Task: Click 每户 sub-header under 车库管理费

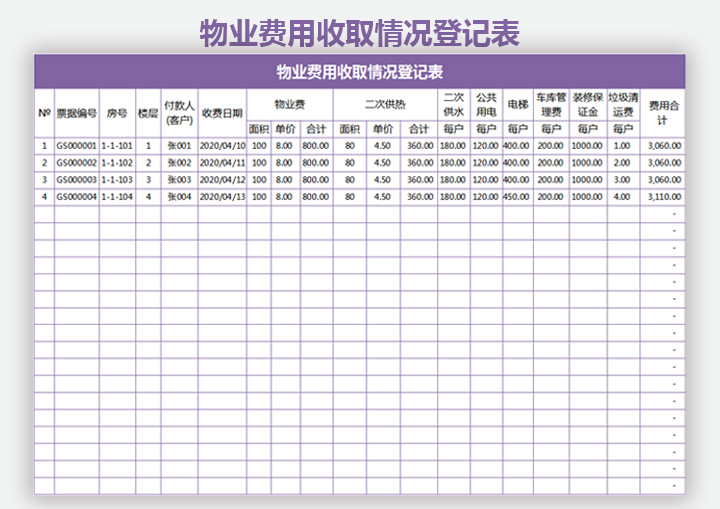Action: (x=551, y=129)
